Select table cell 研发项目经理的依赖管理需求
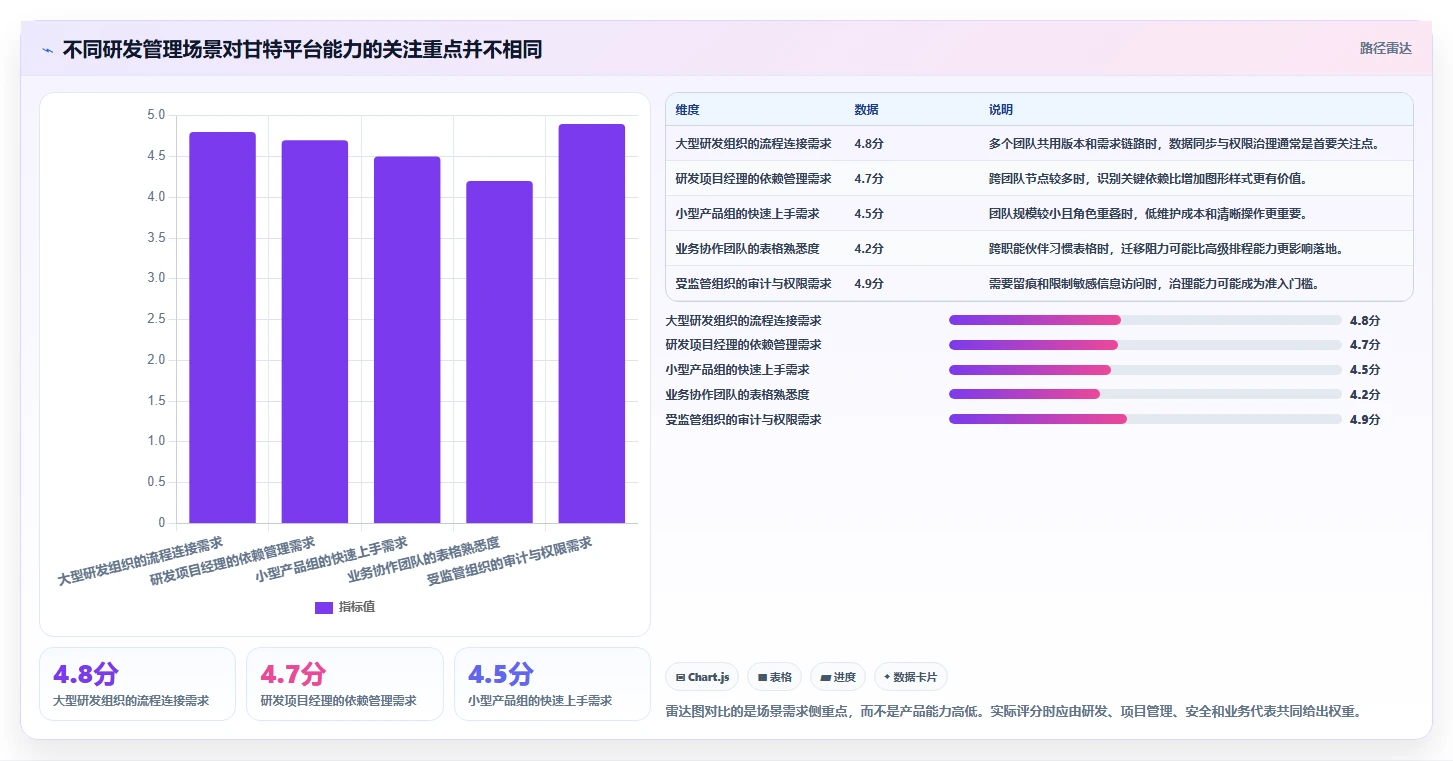The image size is (1453, 761). click(x=753, y=179)
